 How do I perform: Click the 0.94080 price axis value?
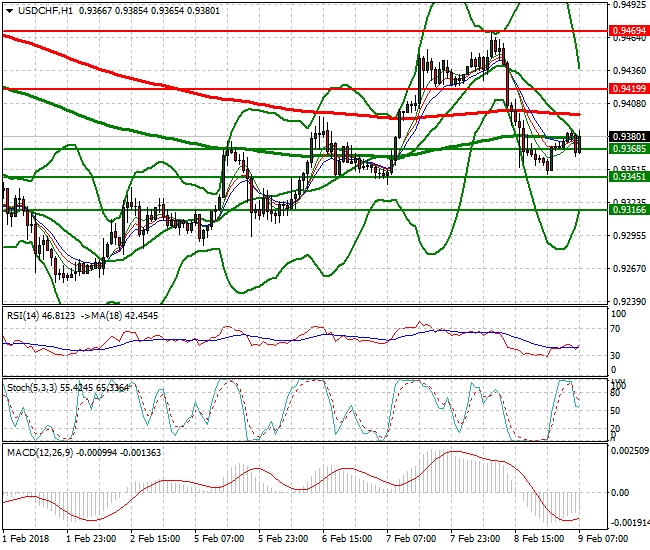coord(629,103)
